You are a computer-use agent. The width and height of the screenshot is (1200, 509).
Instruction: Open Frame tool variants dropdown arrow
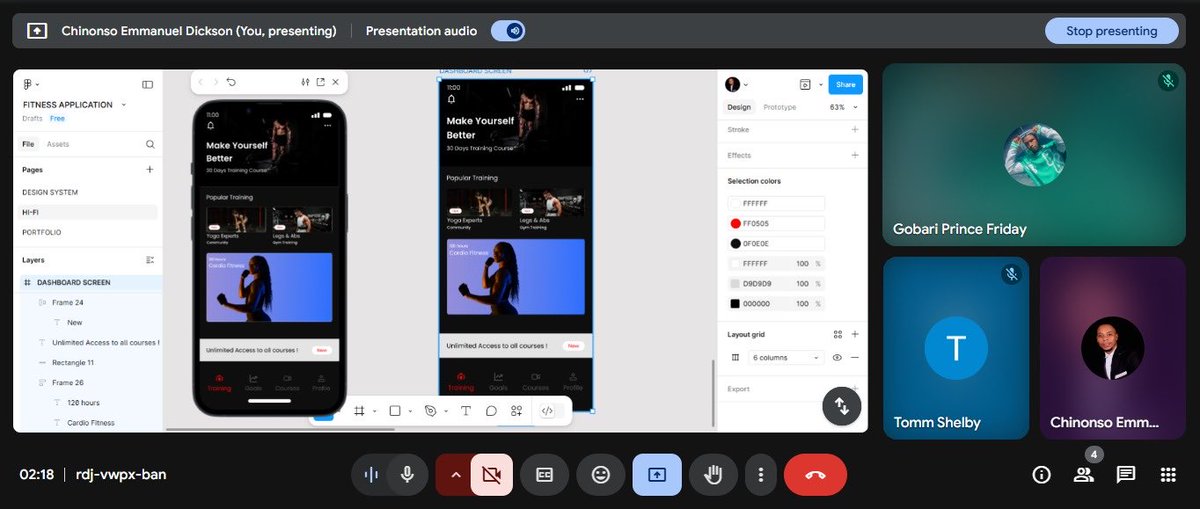tap(375, 411)
